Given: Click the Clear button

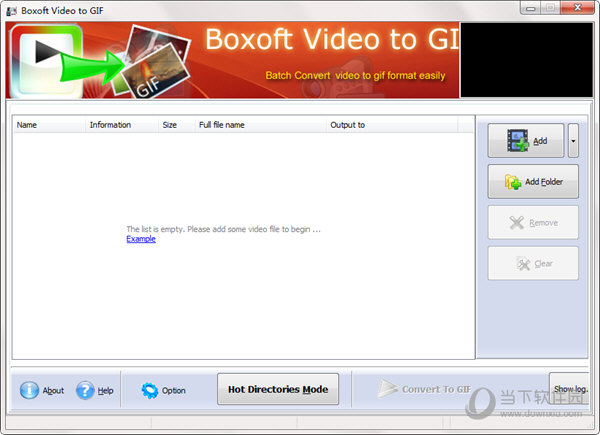Looking at the screenshot, I should [533, 263].
